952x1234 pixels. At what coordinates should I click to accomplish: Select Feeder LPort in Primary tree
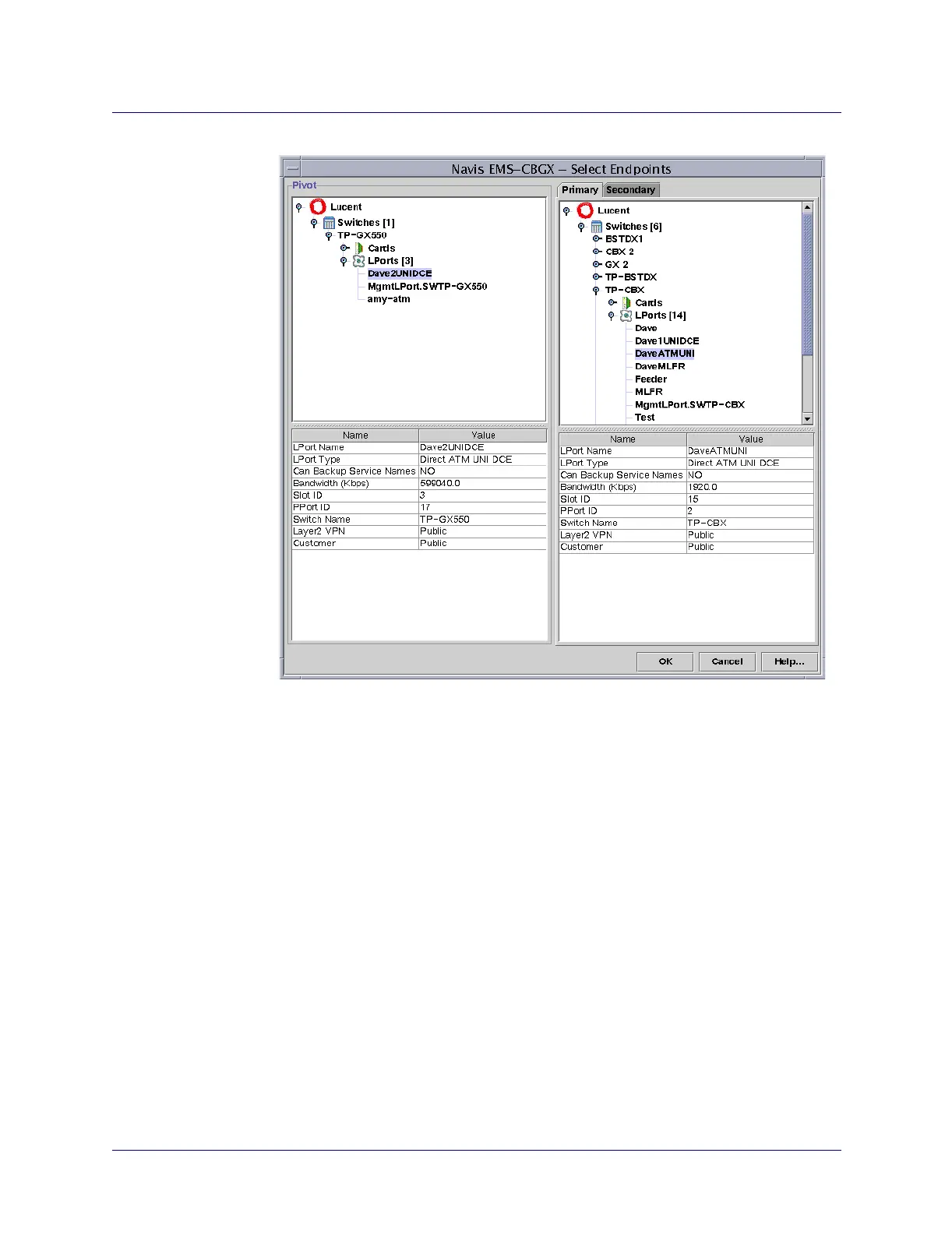click(x=651, y=379)
